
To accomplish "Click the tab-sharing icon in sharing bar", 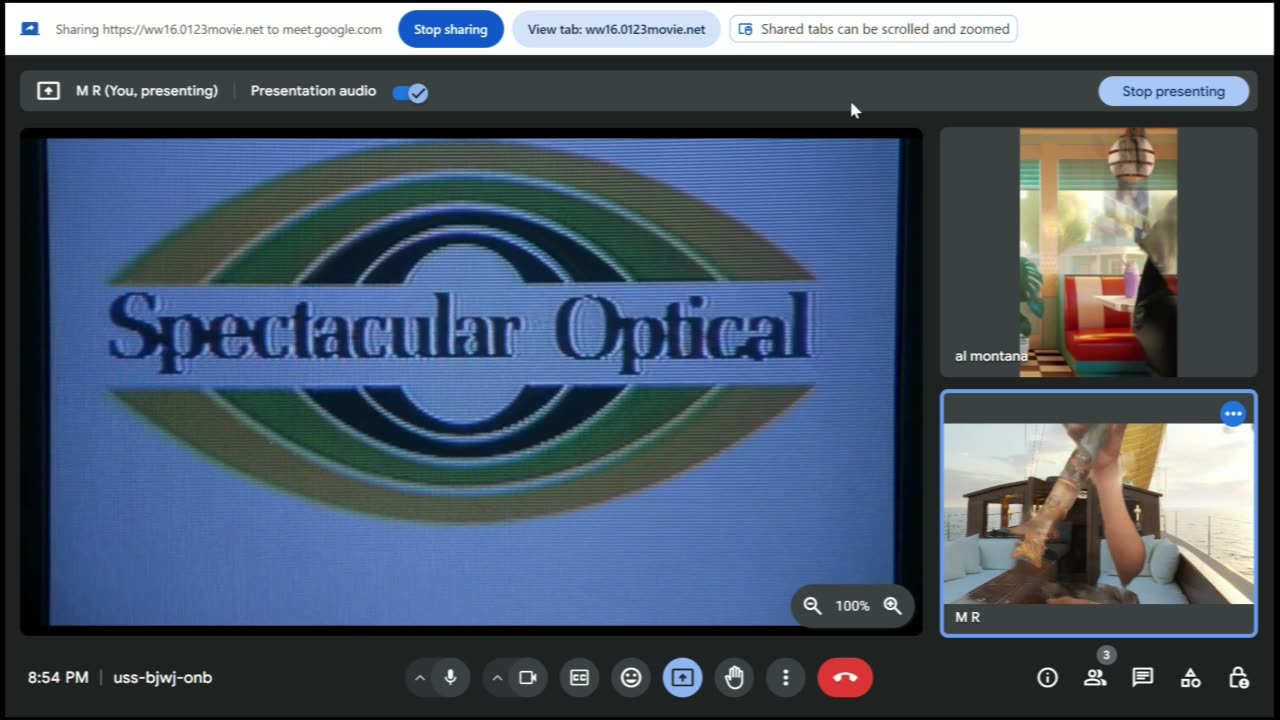I will (x=30, y=29).
